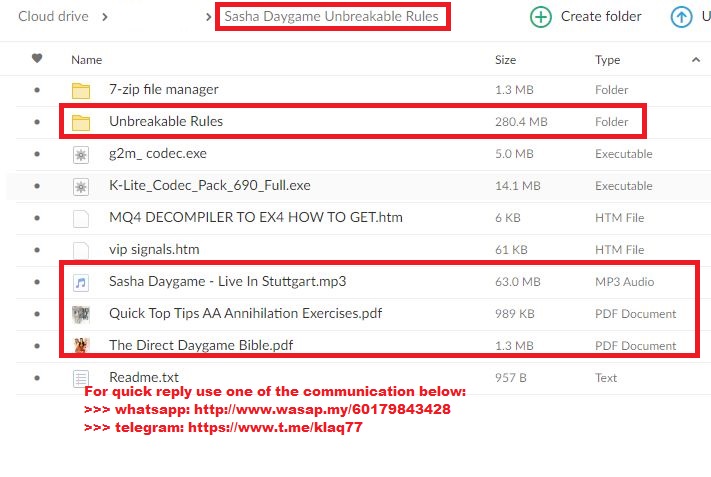Click the MP3 Audio type cell
Viewport: 711px width, 477px height.
coord(624,282)
